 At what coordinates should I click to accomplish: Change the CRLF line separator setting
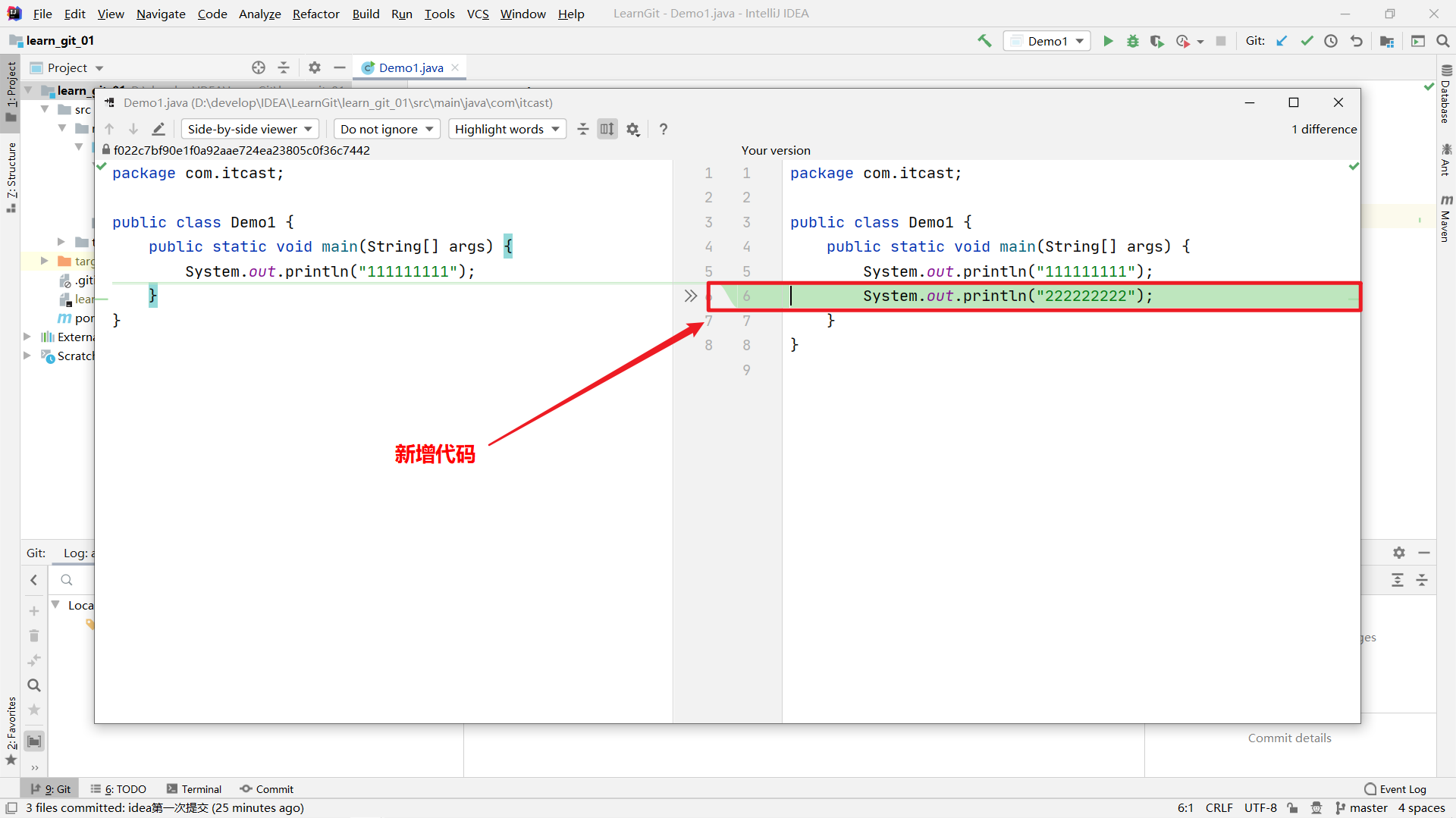1219,808
